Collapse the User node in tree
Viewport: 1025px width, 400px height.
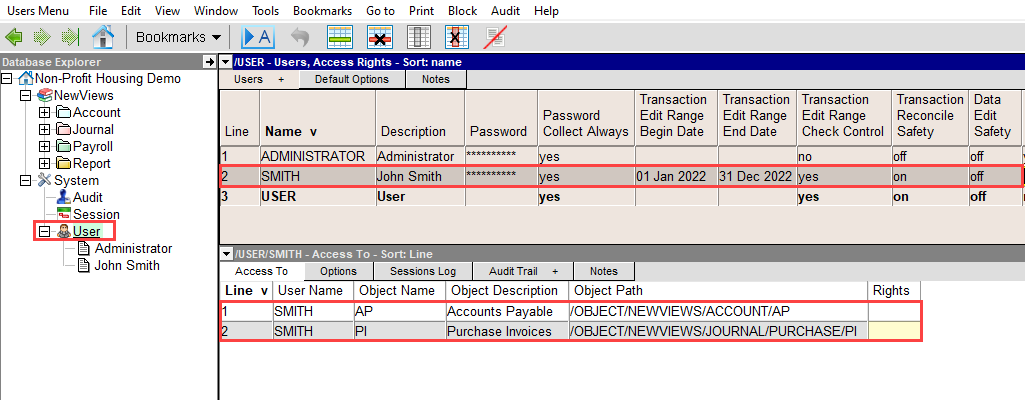tap(44, 231)
